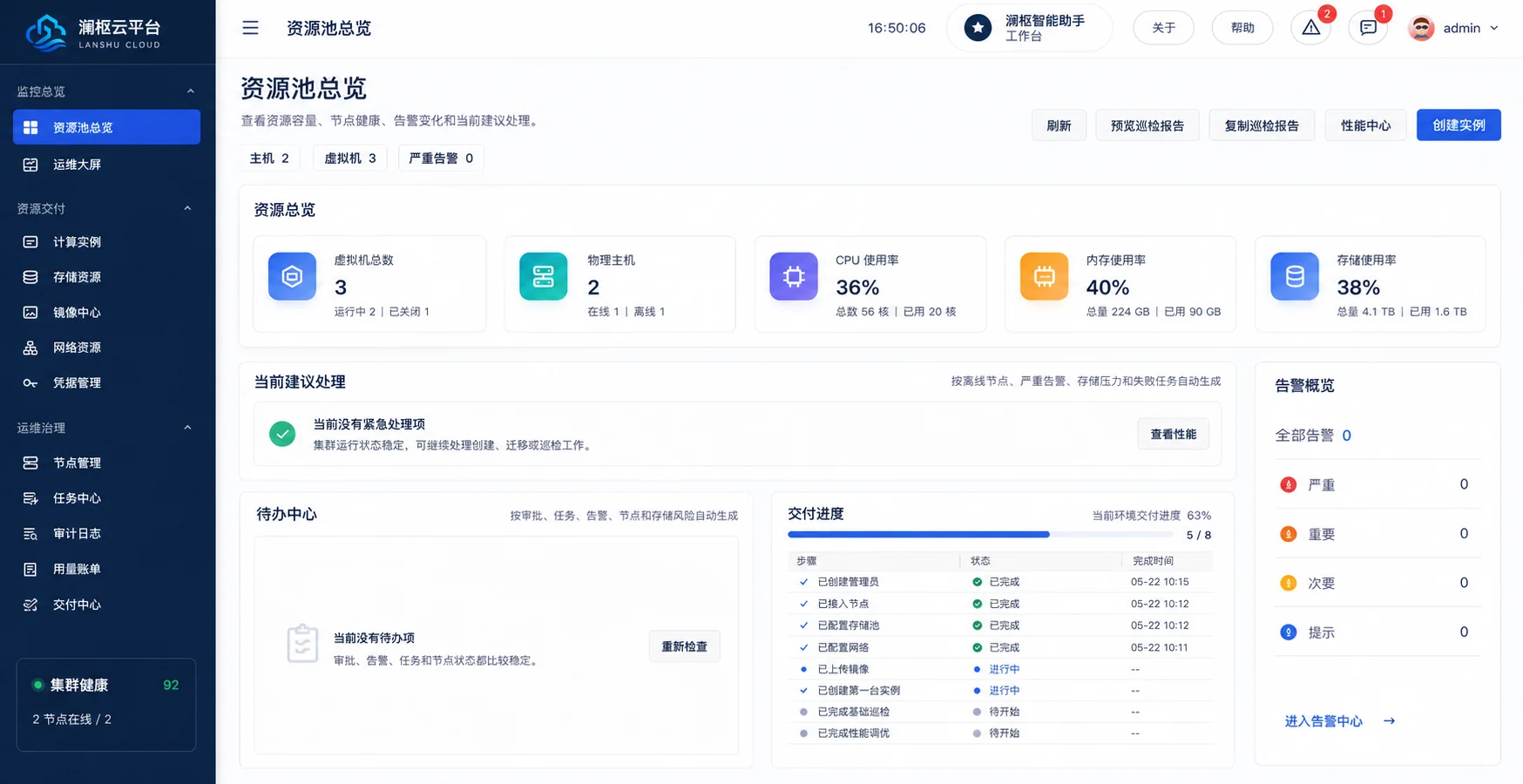Image resolution: width=1523 pixels, height=784 pixels.
Task: Click the 已完成性能调优 step row
Action: [x=999, y=733]
